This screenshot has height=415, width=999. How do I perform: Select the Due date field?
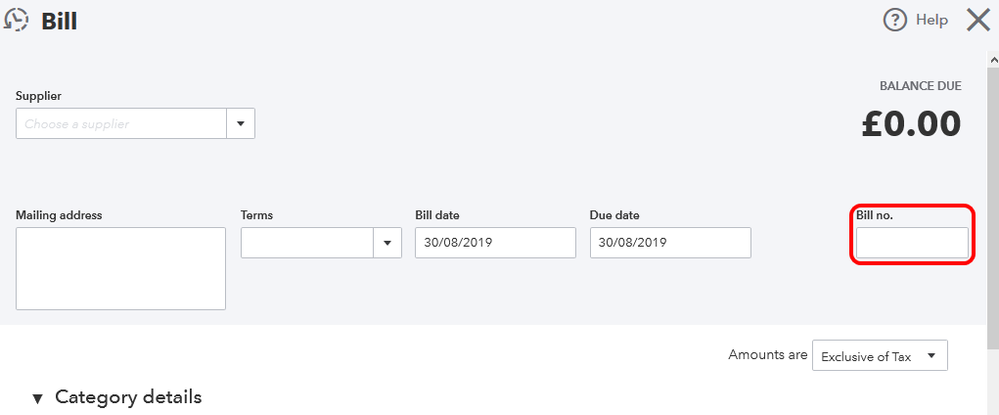[x=670, y=243]
